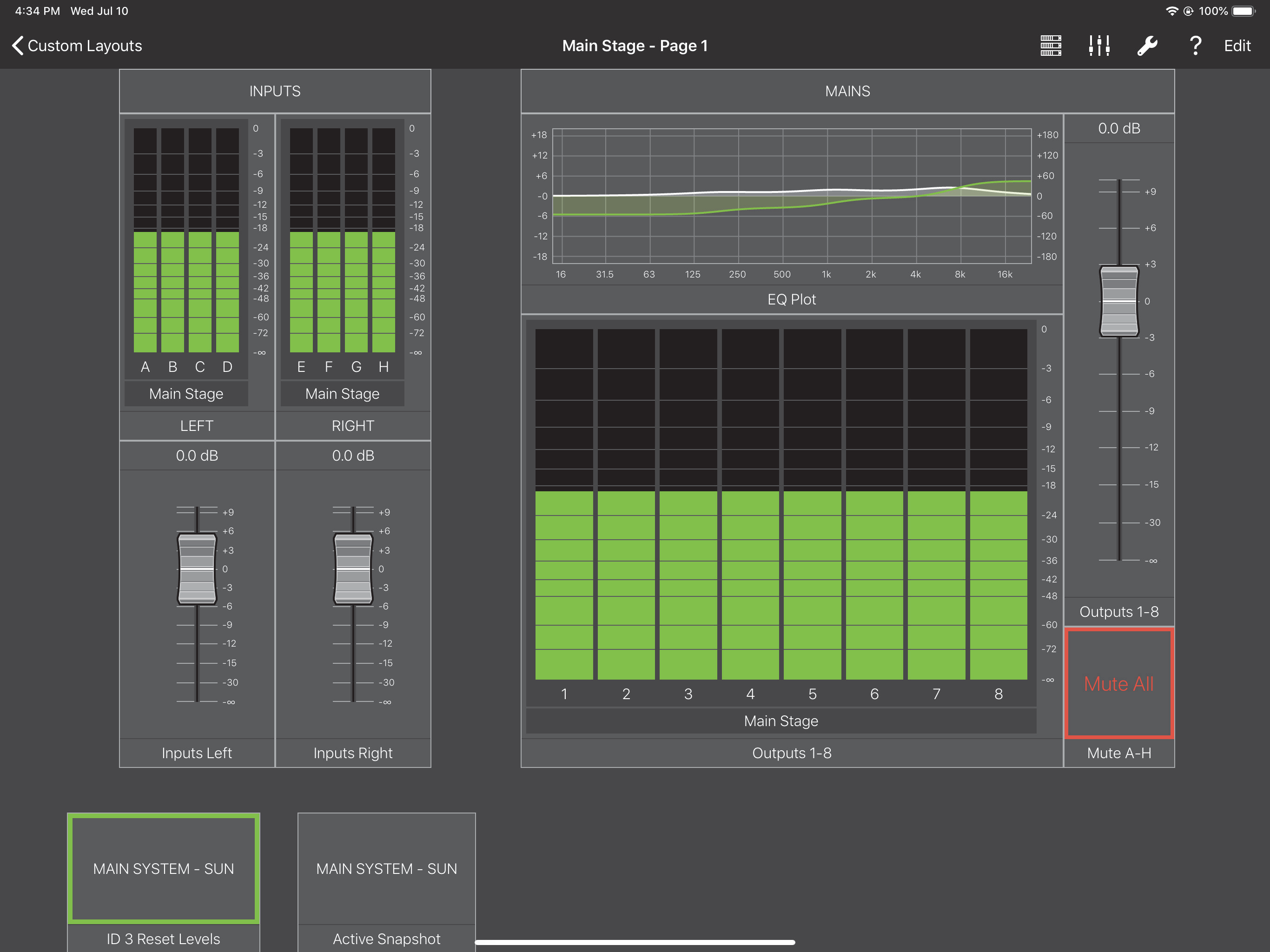Image resolution: width=1270 pixels, height=952 pixels.
Task: Select the Inputs Right 0.0 dB value
Action: pos(353,456)
